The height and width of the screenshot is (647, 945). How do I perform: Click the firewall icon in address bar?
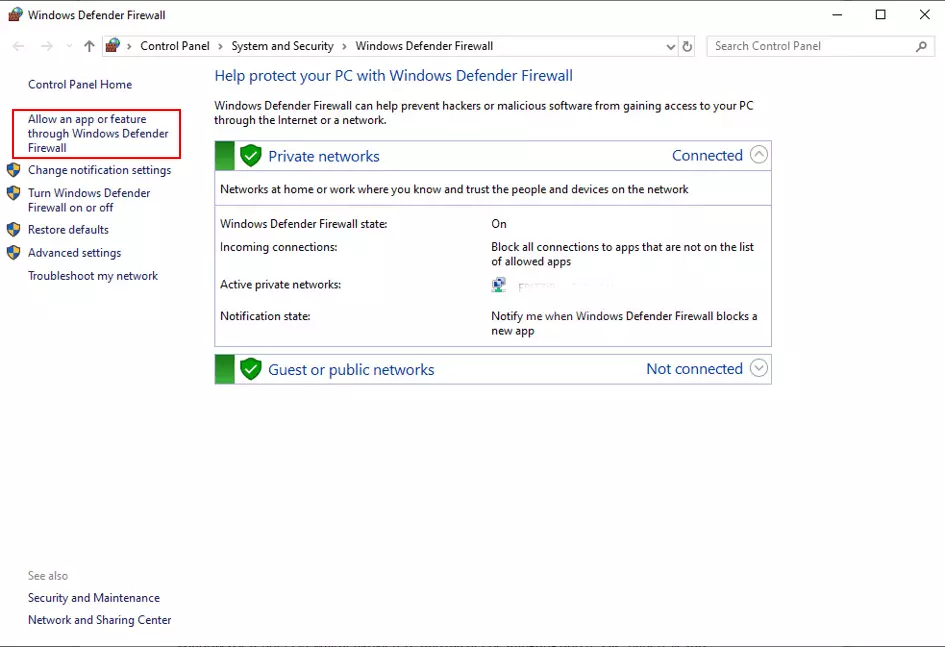click(113, 45)
